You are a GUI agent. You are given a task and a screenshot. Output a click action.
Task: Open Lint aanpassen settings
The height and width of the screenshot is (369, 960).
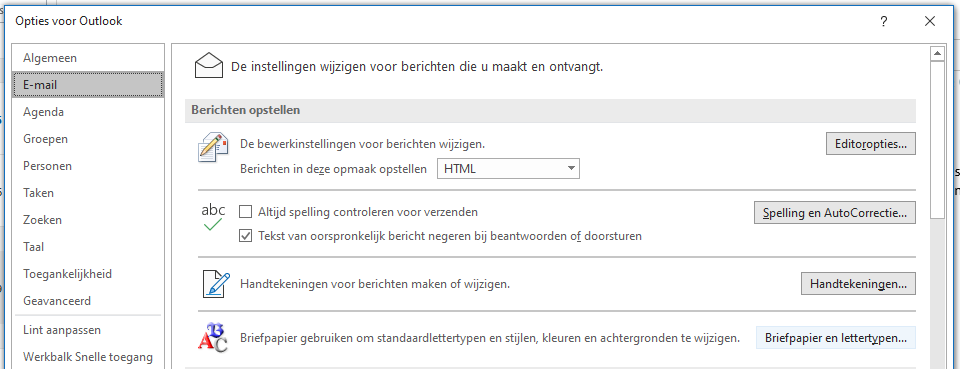[62, 330]
